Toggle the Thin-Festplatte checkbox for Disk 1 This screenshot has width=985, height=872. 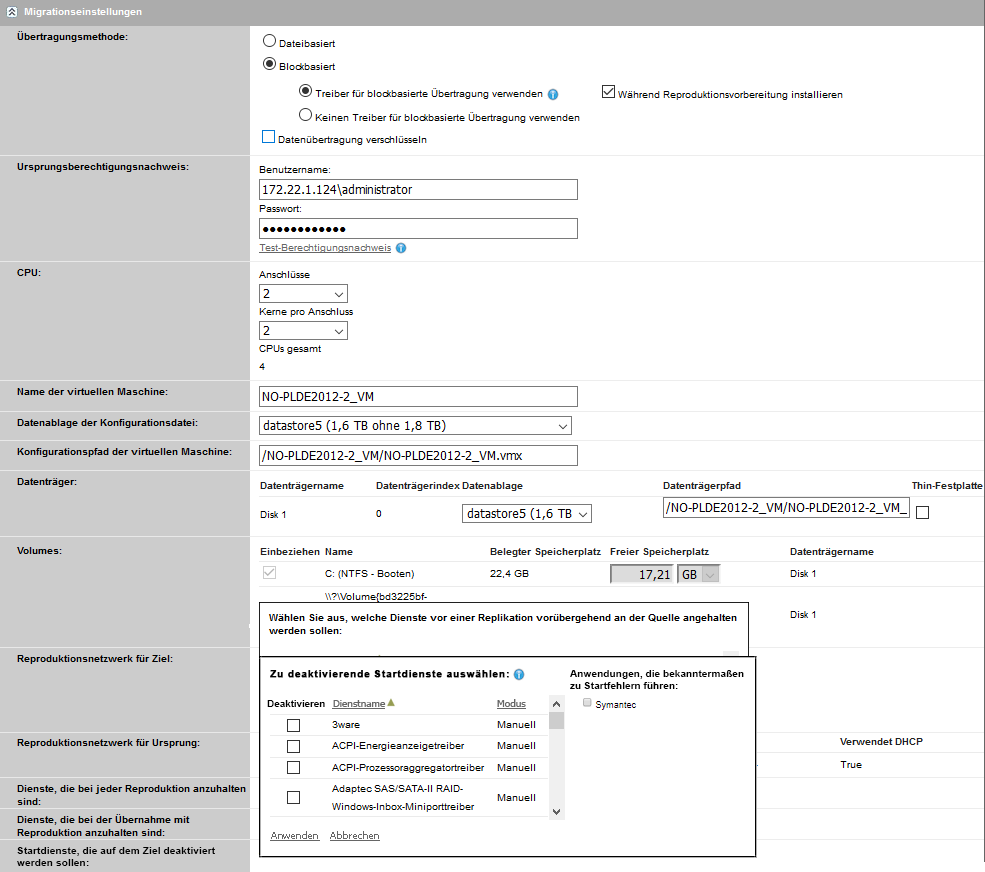(922, 512)
